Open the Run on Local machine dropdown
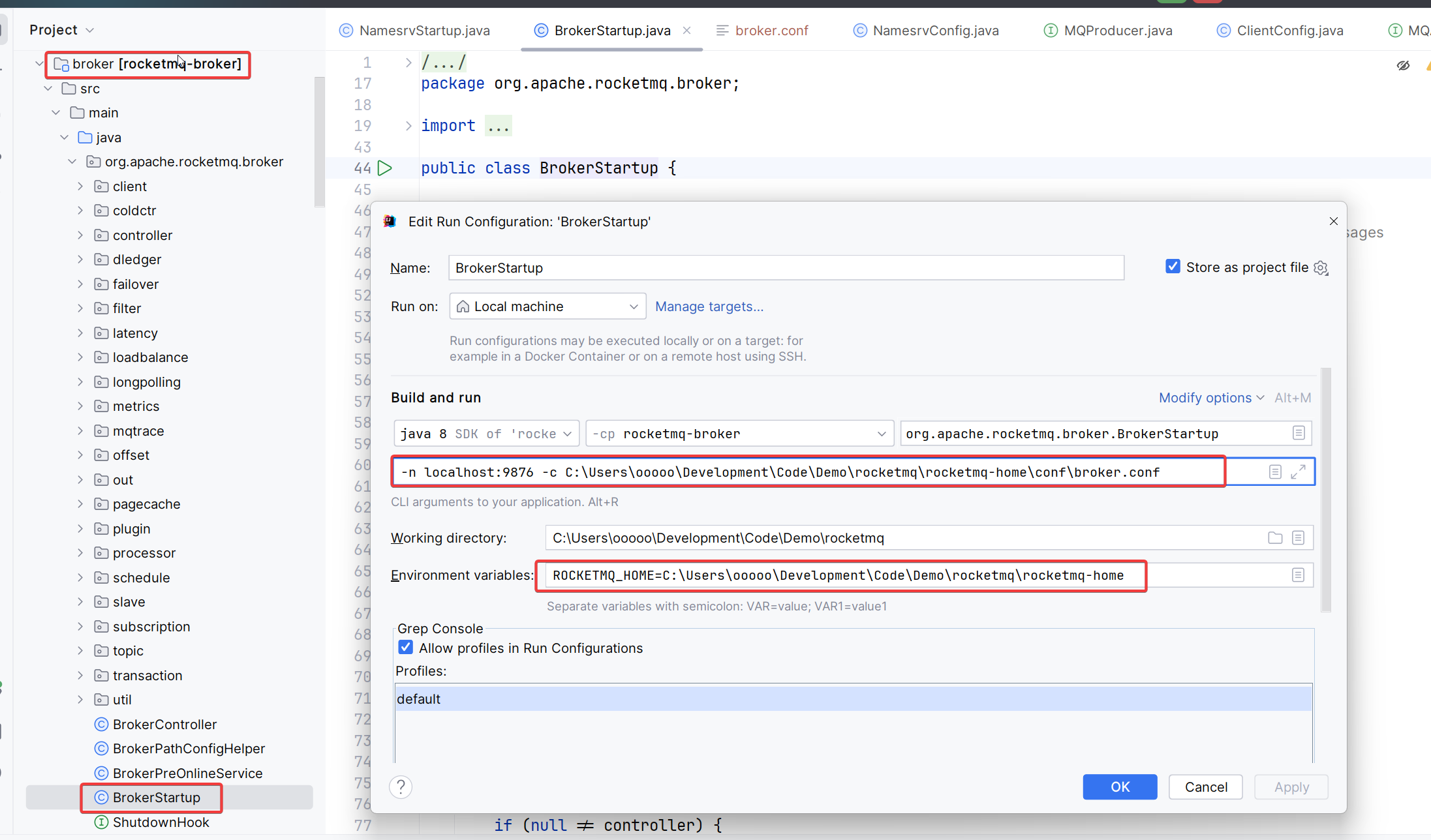 pos(547,307)
